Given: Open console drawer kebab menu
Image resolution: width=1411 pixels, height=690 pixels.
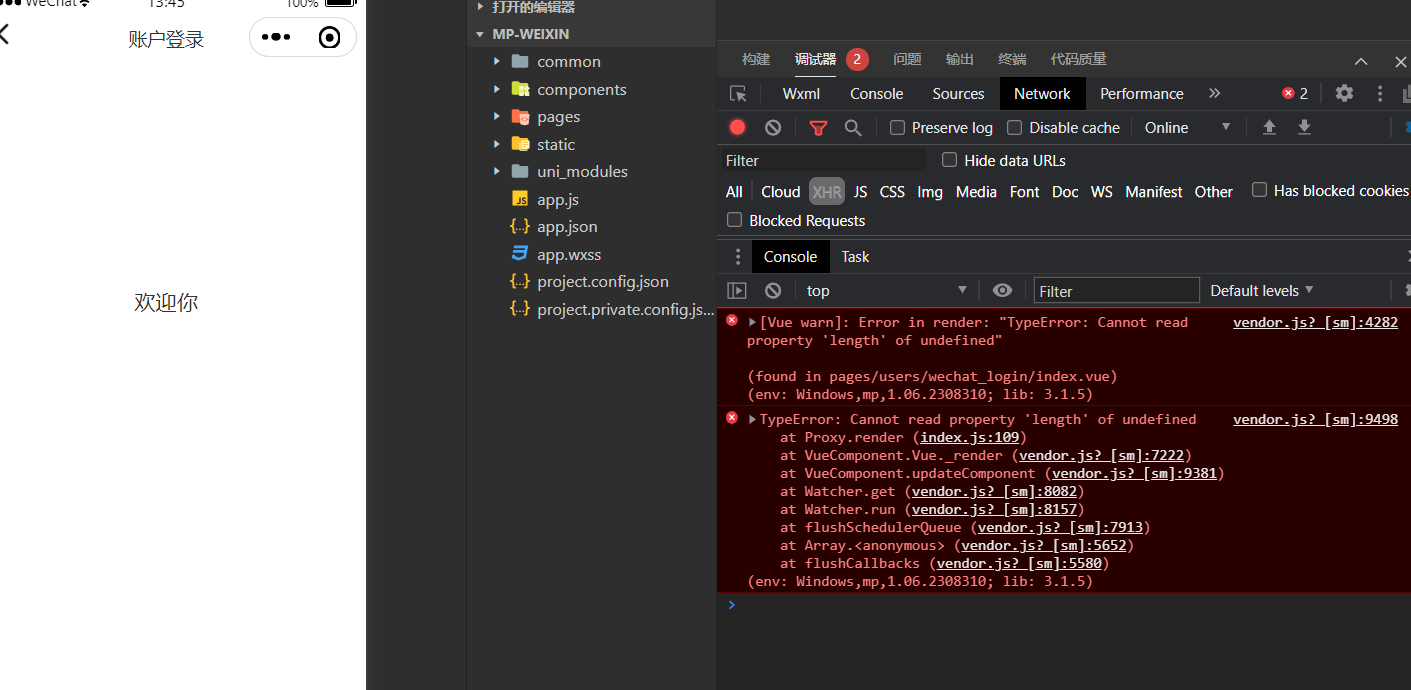Looking at the screenshot, I should [x=738, y=257].
